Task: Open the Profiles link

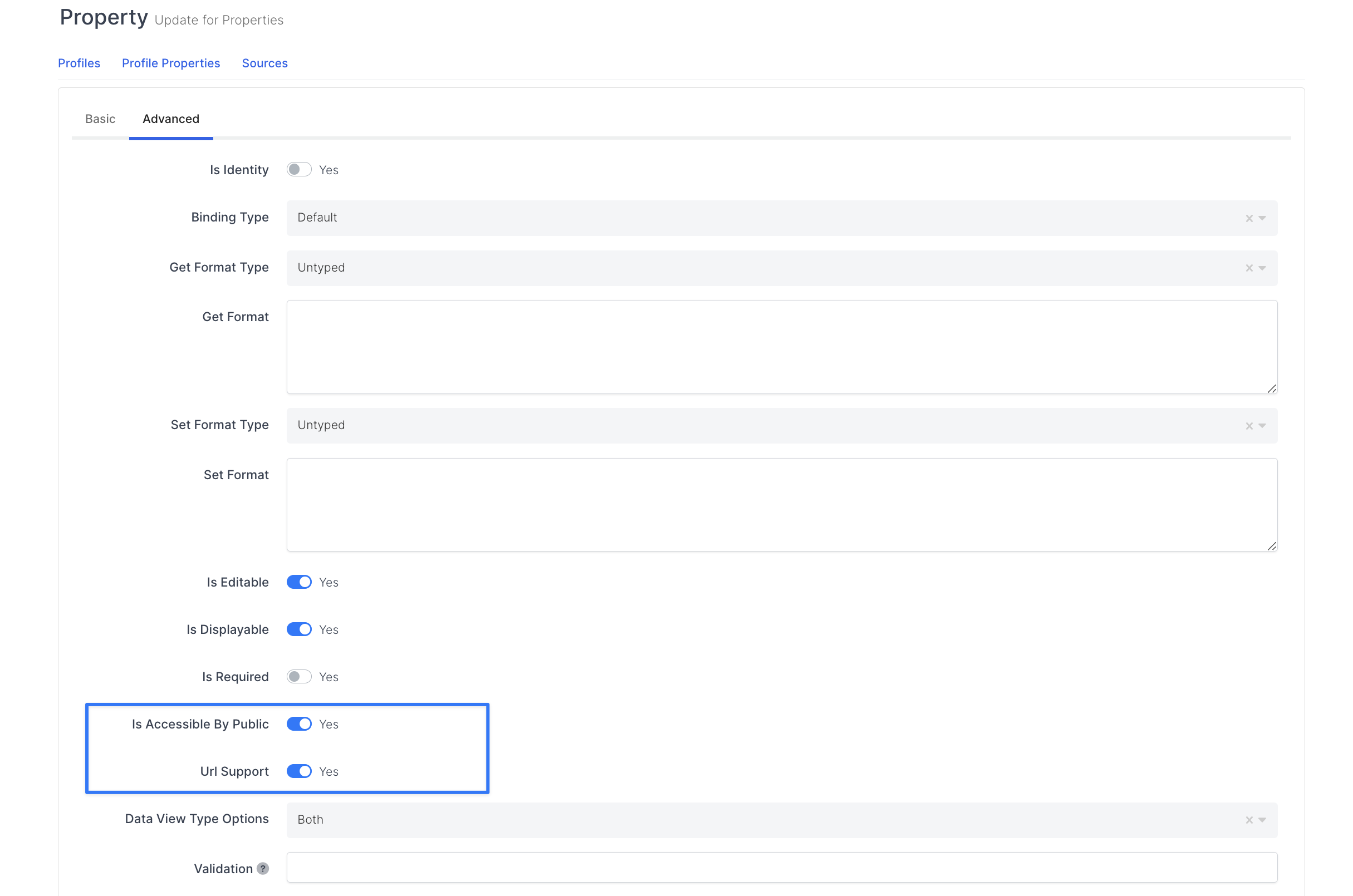Action: pos(79,63)
